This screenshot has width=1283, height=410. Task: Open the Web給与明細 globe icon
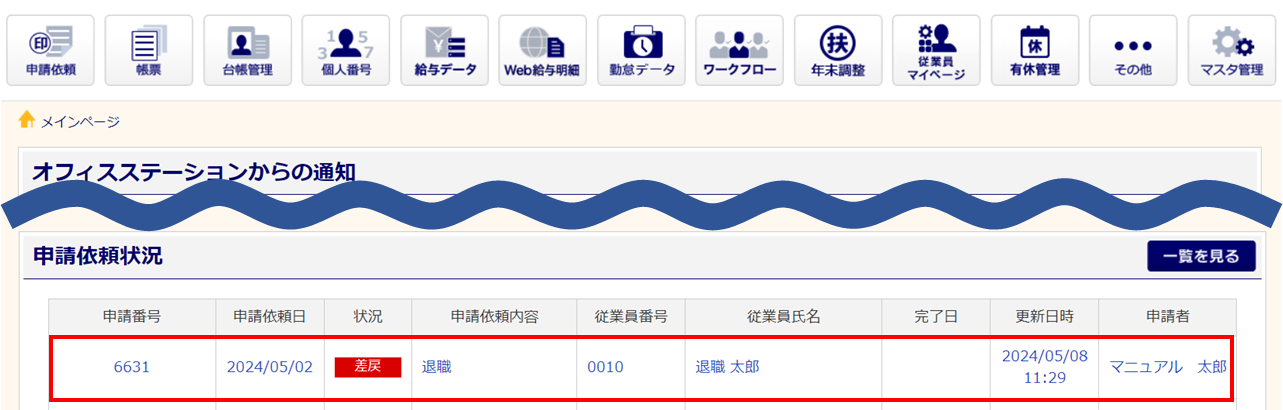point(542,50)
